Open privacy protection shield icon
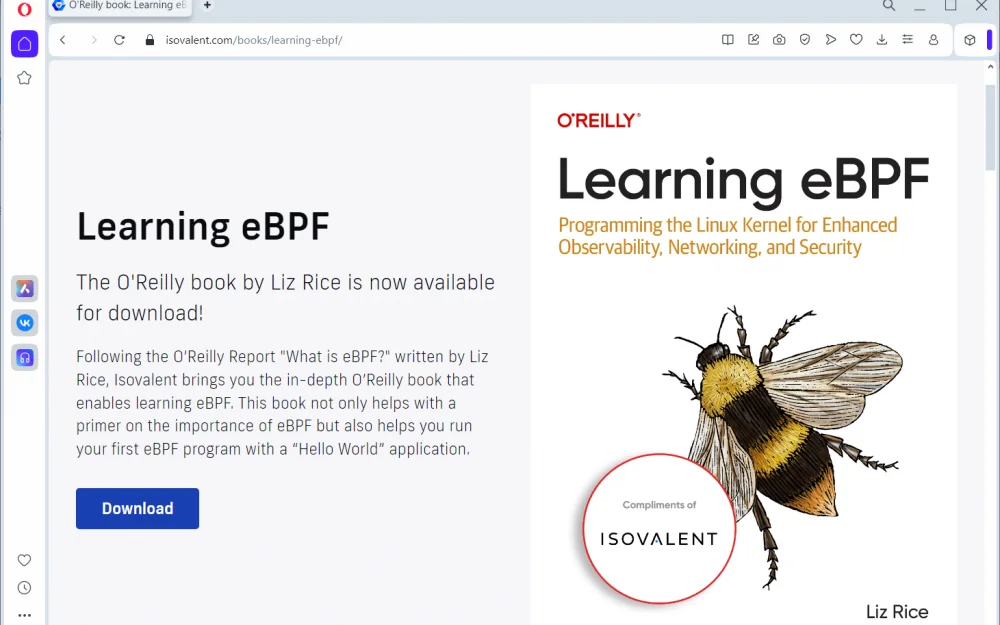 (805, 40)
